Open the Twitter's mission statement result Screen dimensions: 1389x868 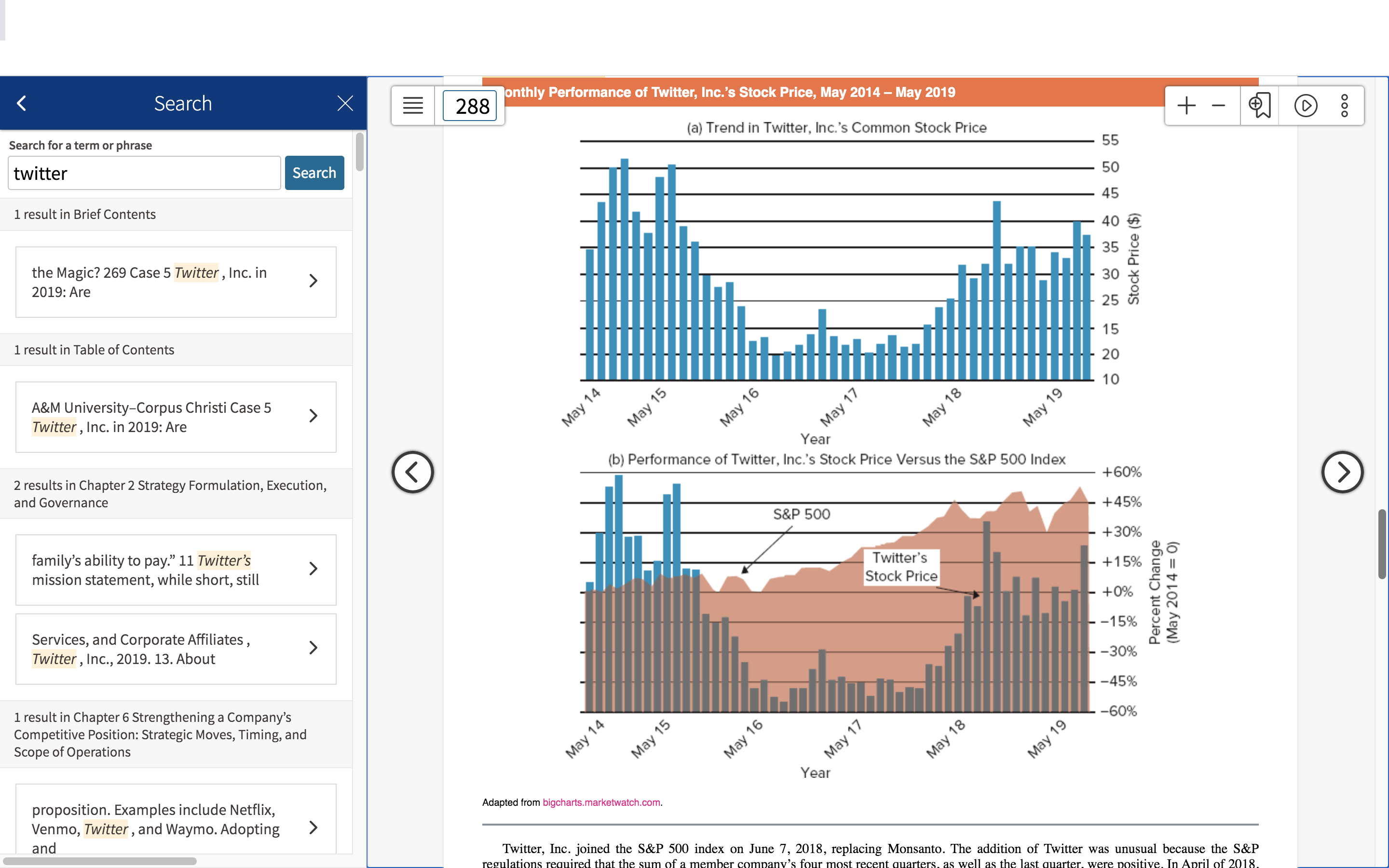click(176, 570)
